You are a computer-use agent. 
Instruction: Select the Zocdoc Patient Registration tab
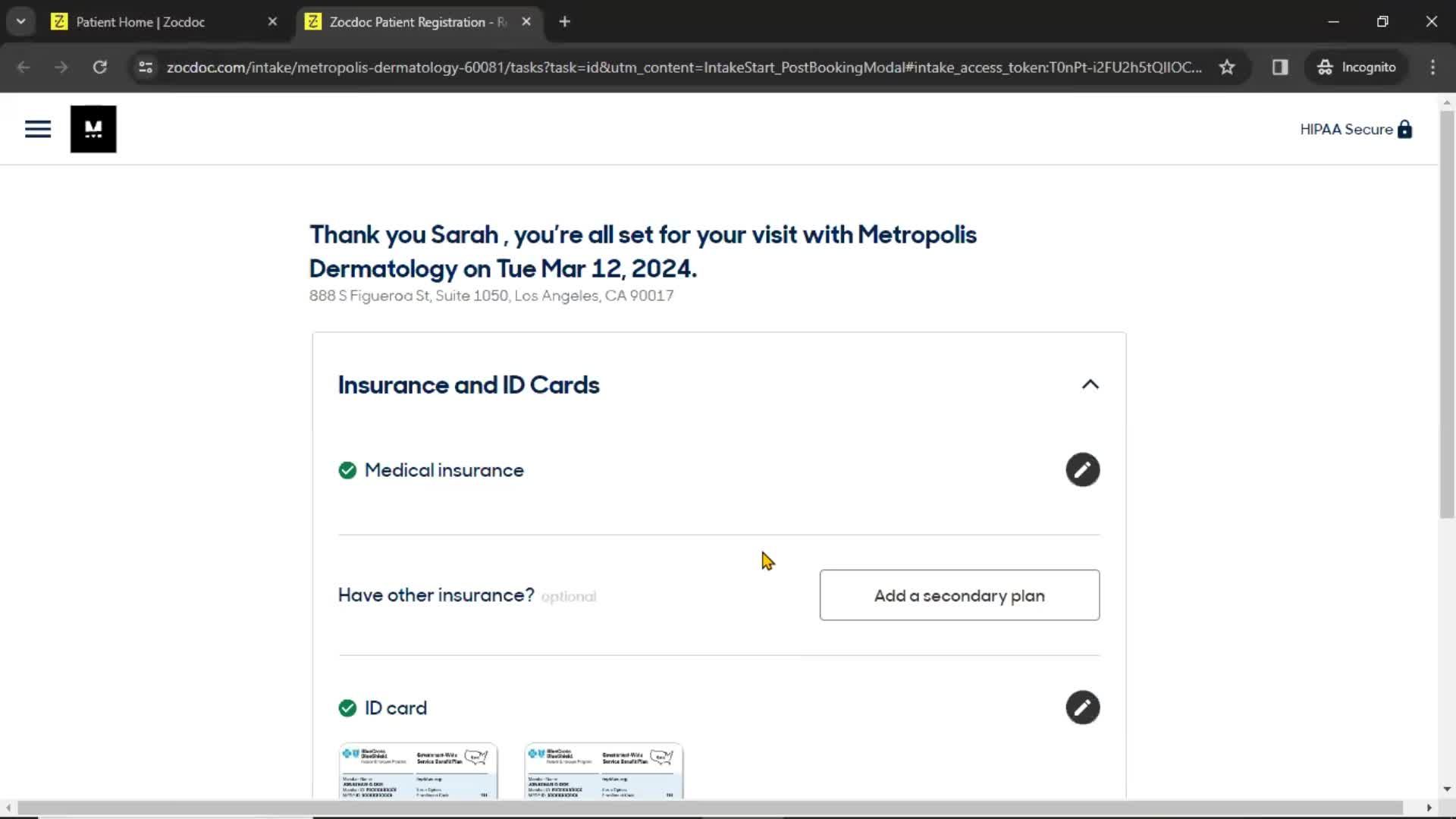[415, 22]
